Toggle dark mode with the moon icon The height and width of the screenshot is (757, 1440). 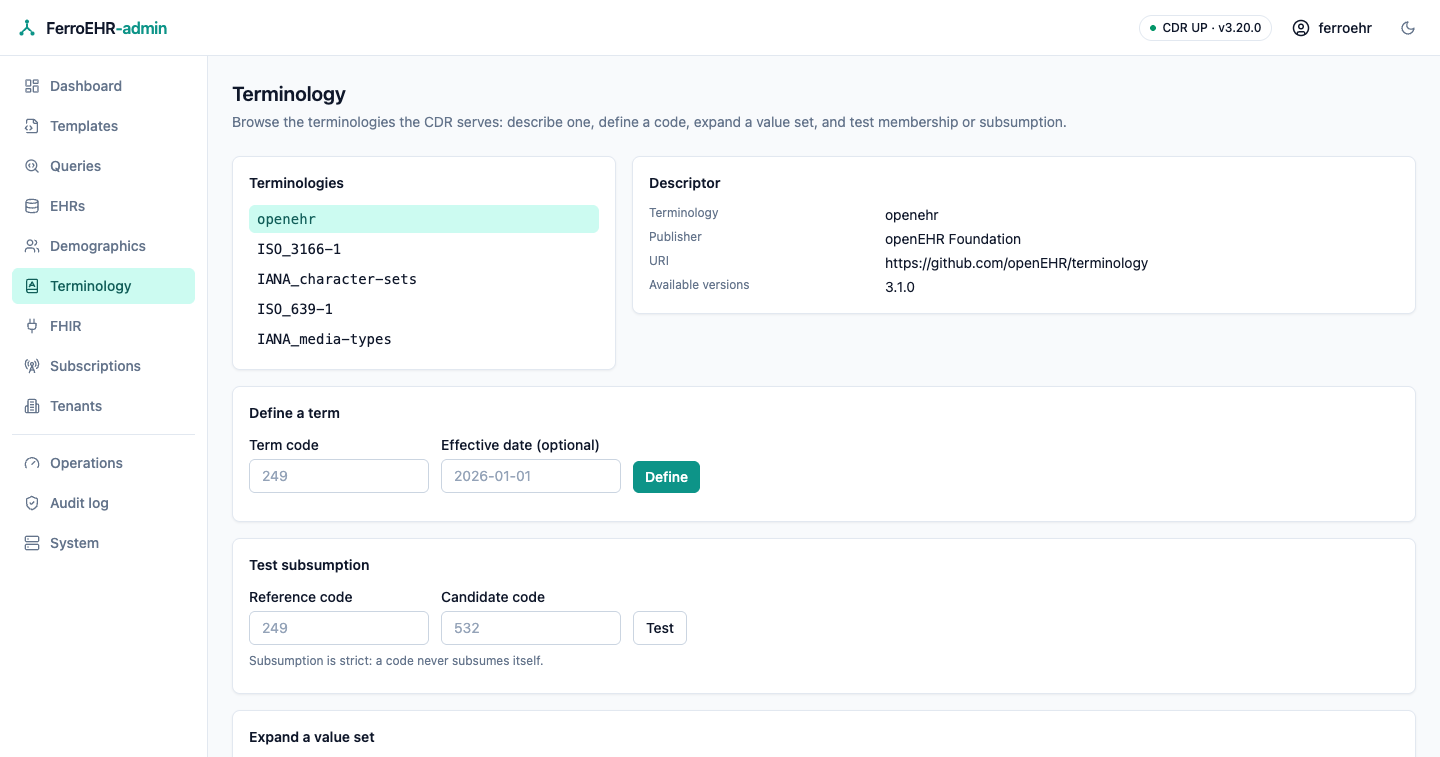[x=1408, y=28]
